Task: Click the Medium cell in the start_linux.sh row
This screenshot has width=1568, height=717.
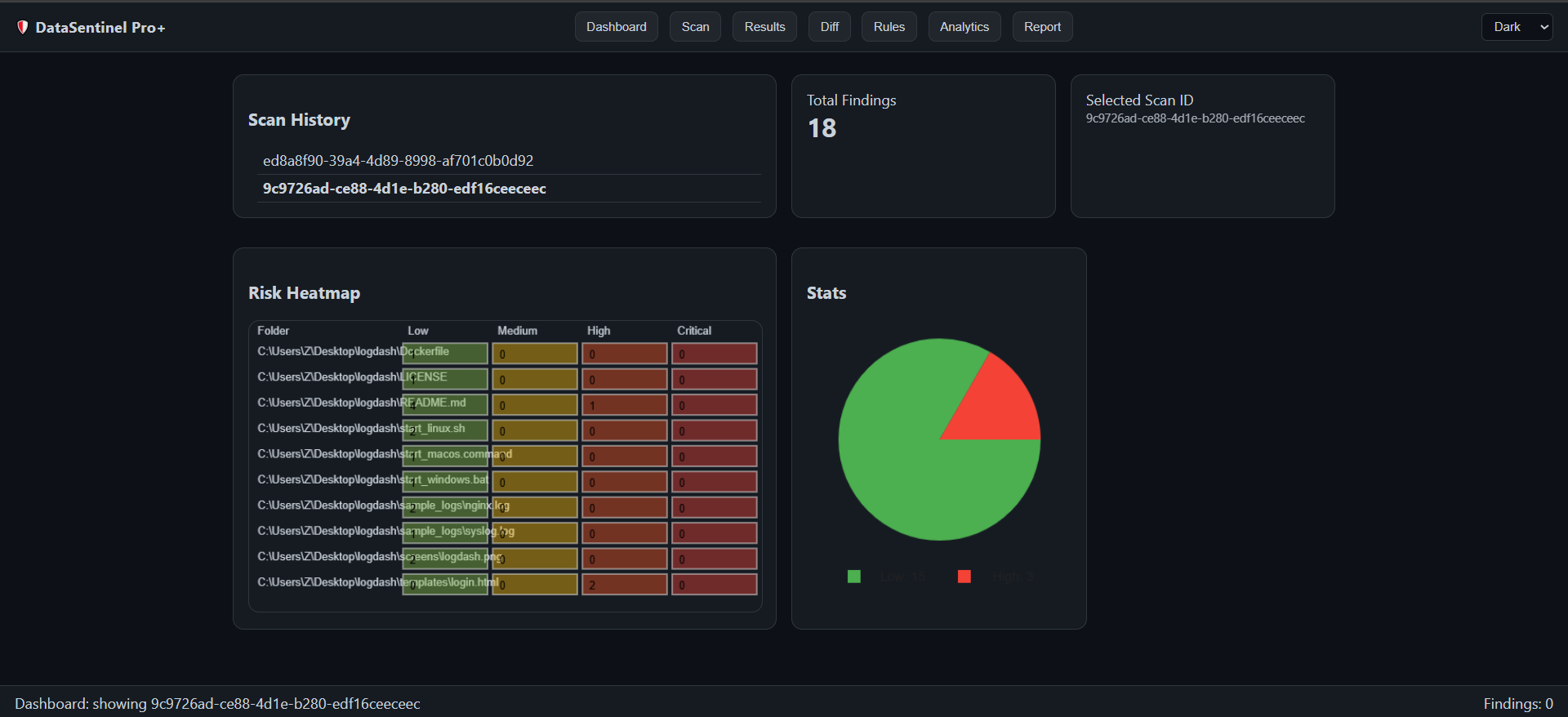Action: (x=535, y=430)
